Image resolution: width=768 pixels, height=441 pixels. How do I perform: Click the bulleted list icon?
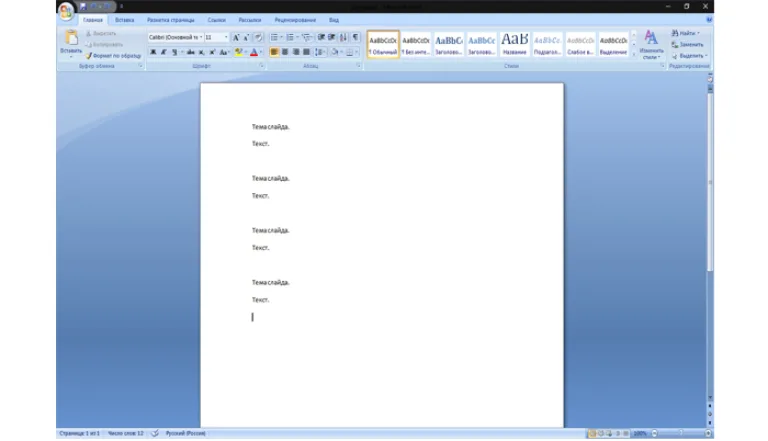[274, 38]
